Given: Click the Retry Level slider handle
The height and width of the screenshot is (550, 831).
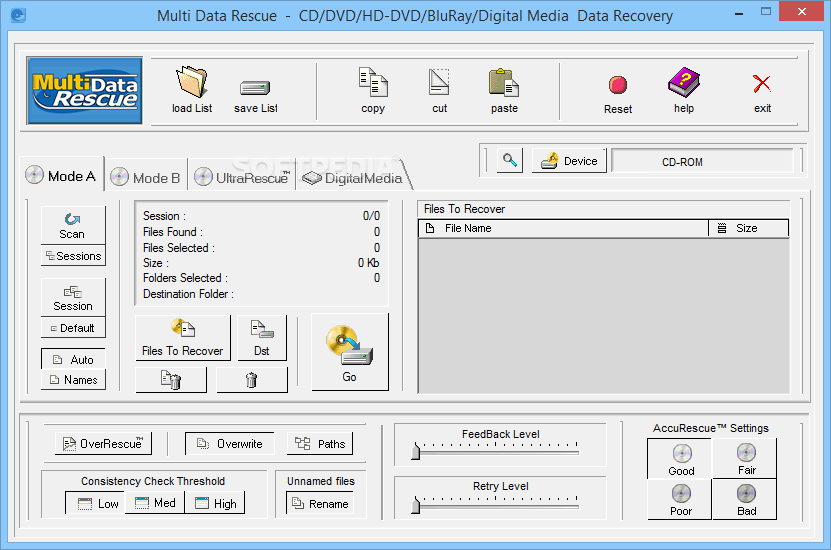Looking at the screenshot, I should 416,504.
